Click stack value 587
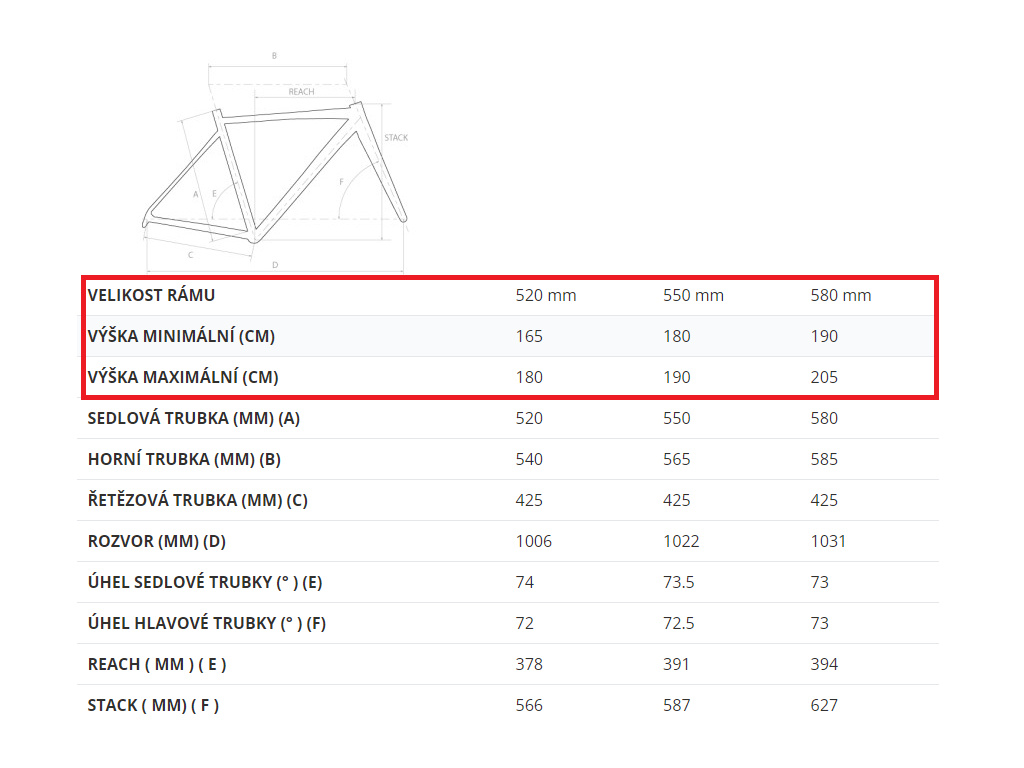Image resolution: width=1024 pixels, height=768 pixels. [677, 706]
